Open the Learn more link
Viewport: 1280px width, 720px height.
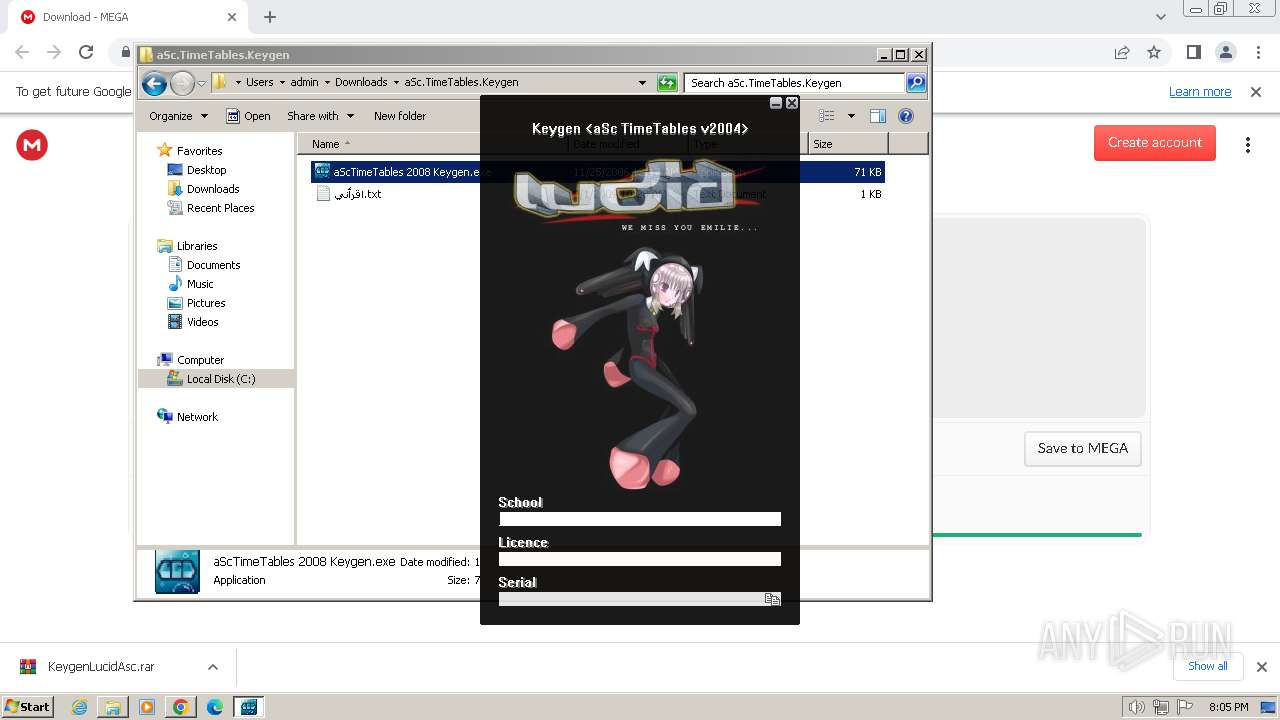[x=1200, y=92]
